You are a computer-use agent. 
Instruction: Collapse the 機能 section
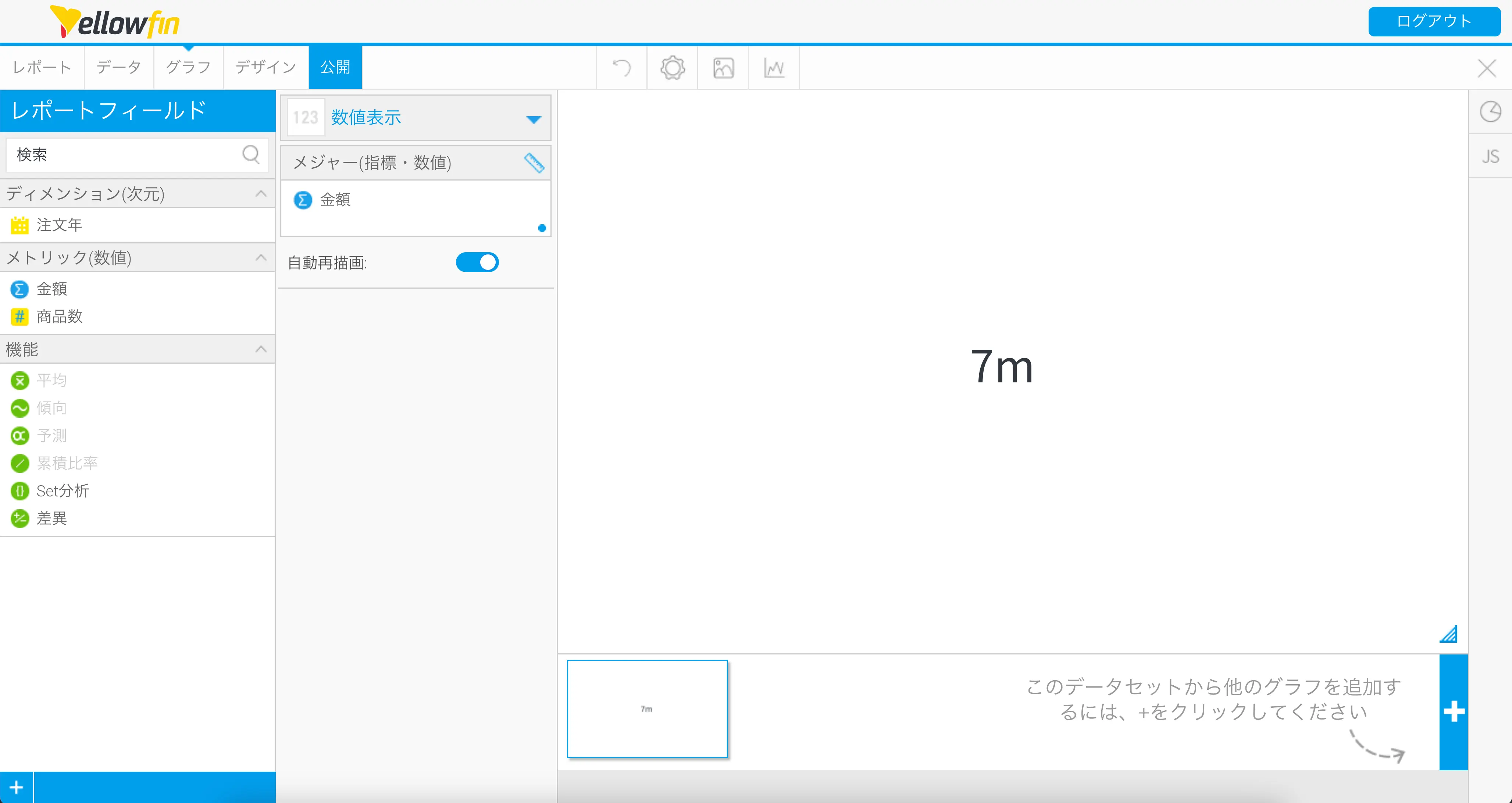click(261, 349)
